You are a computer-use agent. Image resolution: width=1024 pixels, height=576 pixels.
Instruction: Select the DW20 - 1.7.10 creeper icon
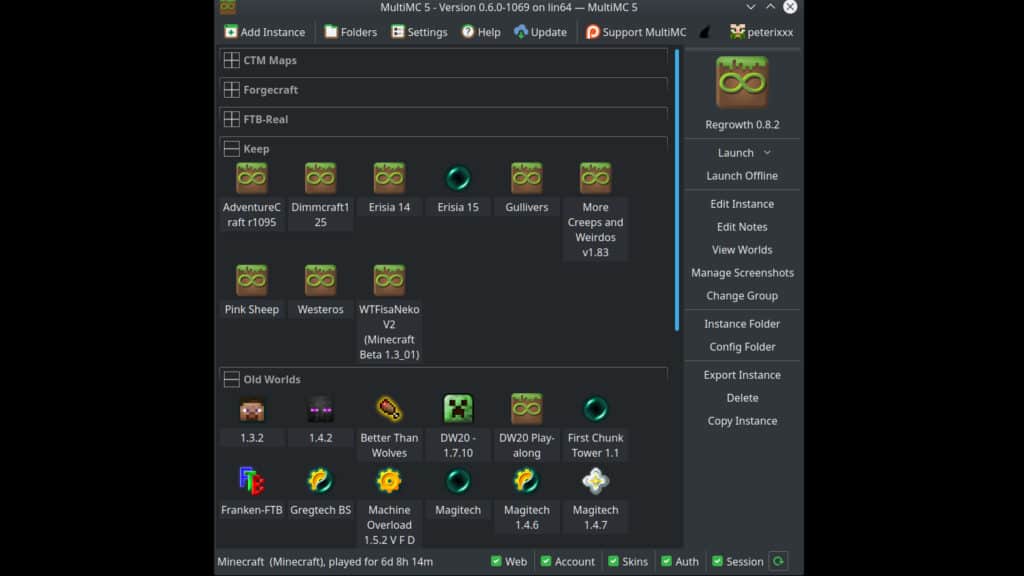tap(458, 409)
